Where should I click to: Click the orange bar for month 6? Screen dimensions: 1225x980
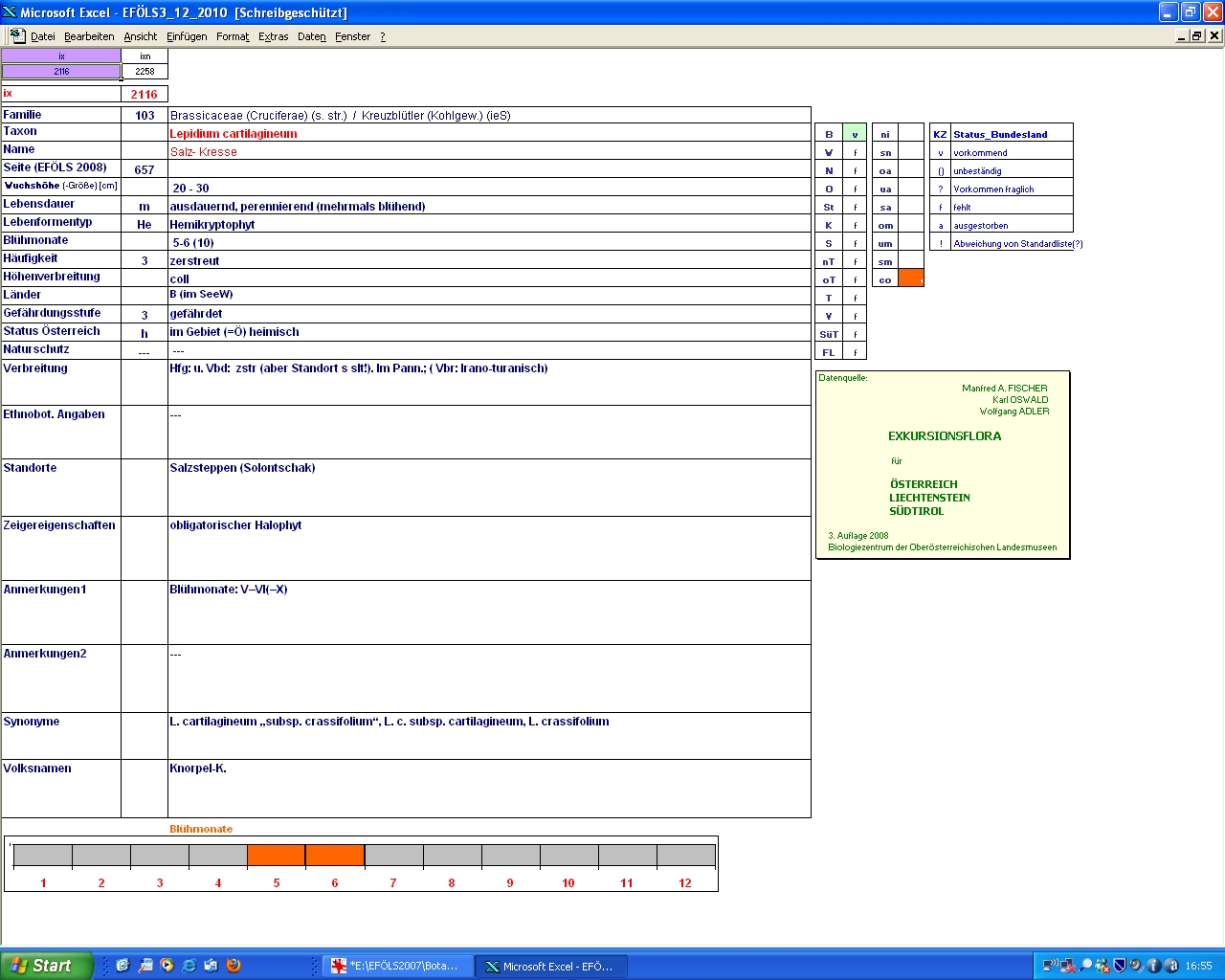[x=335, y=856]
